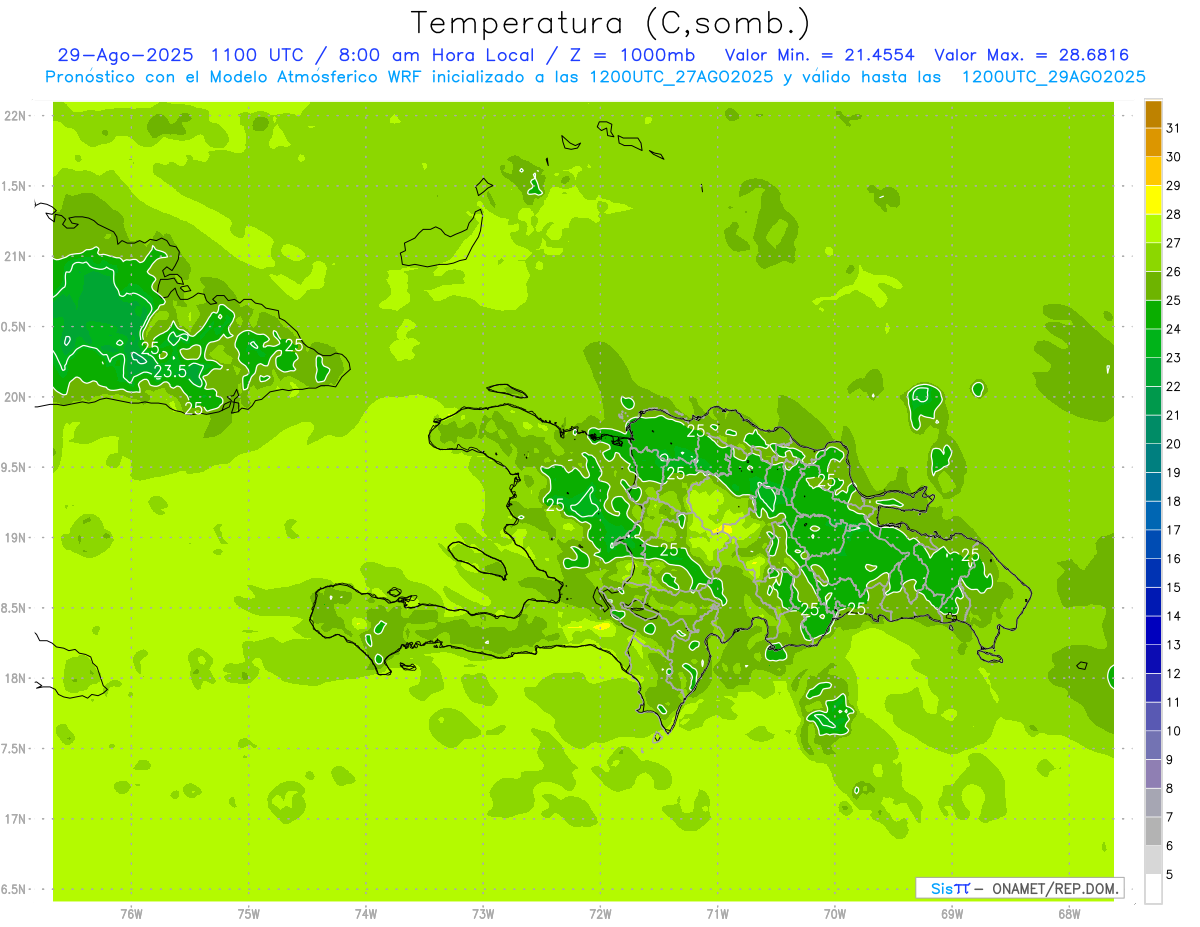Click the '8.5N' latitude label

[15, 608]
